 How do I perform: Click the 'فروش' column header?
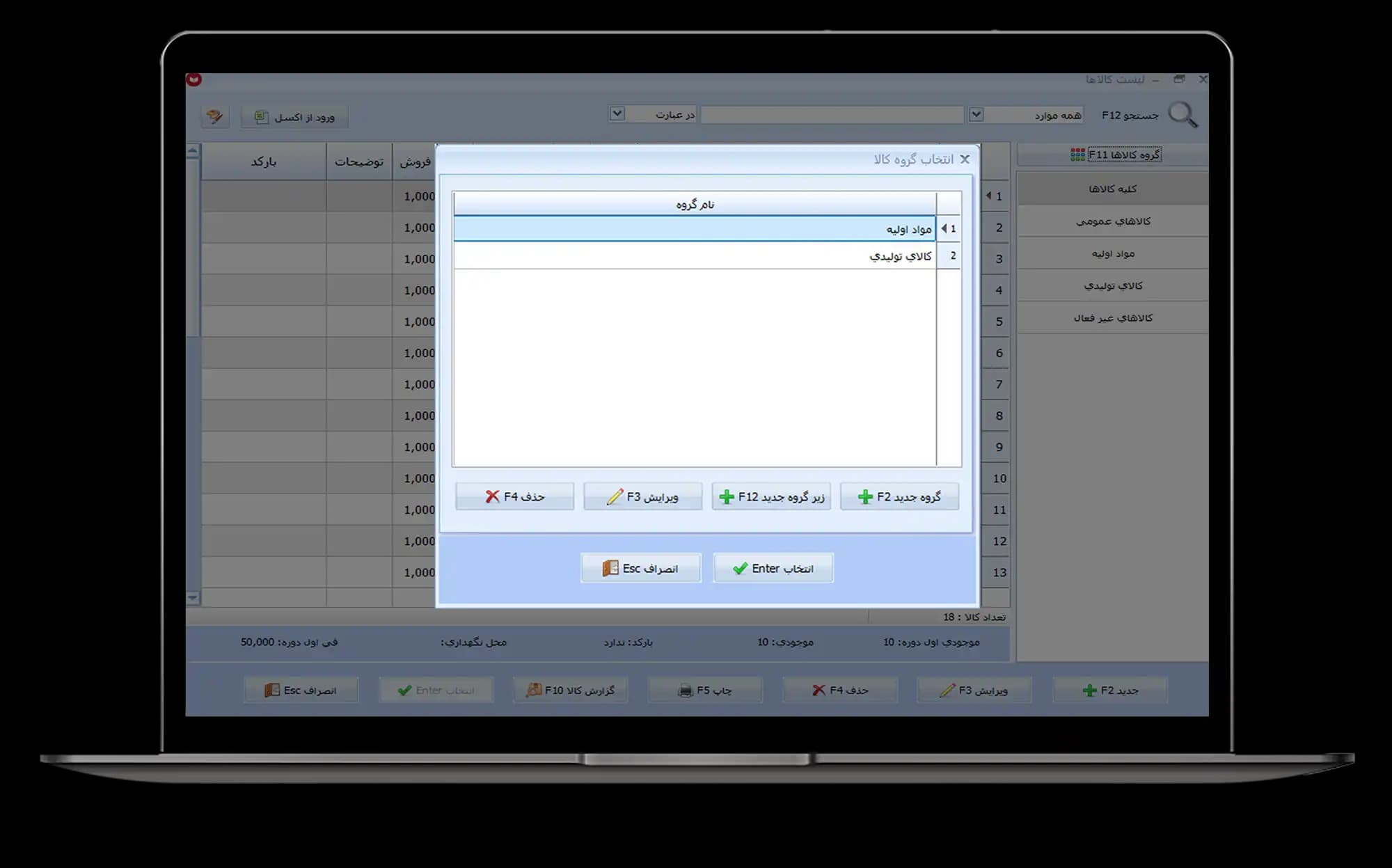415,161
